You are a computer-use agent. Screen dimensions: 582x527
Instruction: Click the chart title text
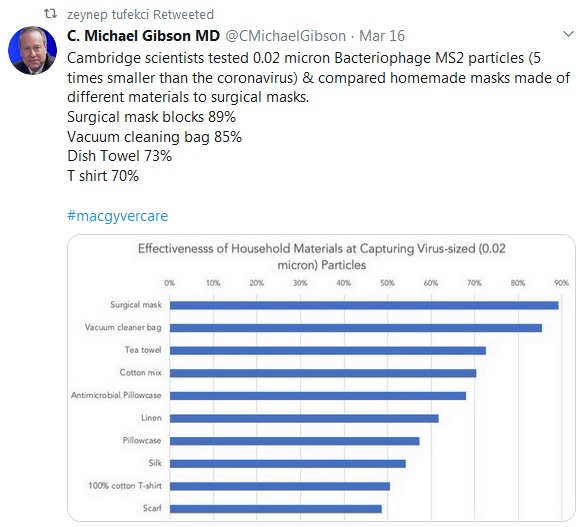[322, 256]
